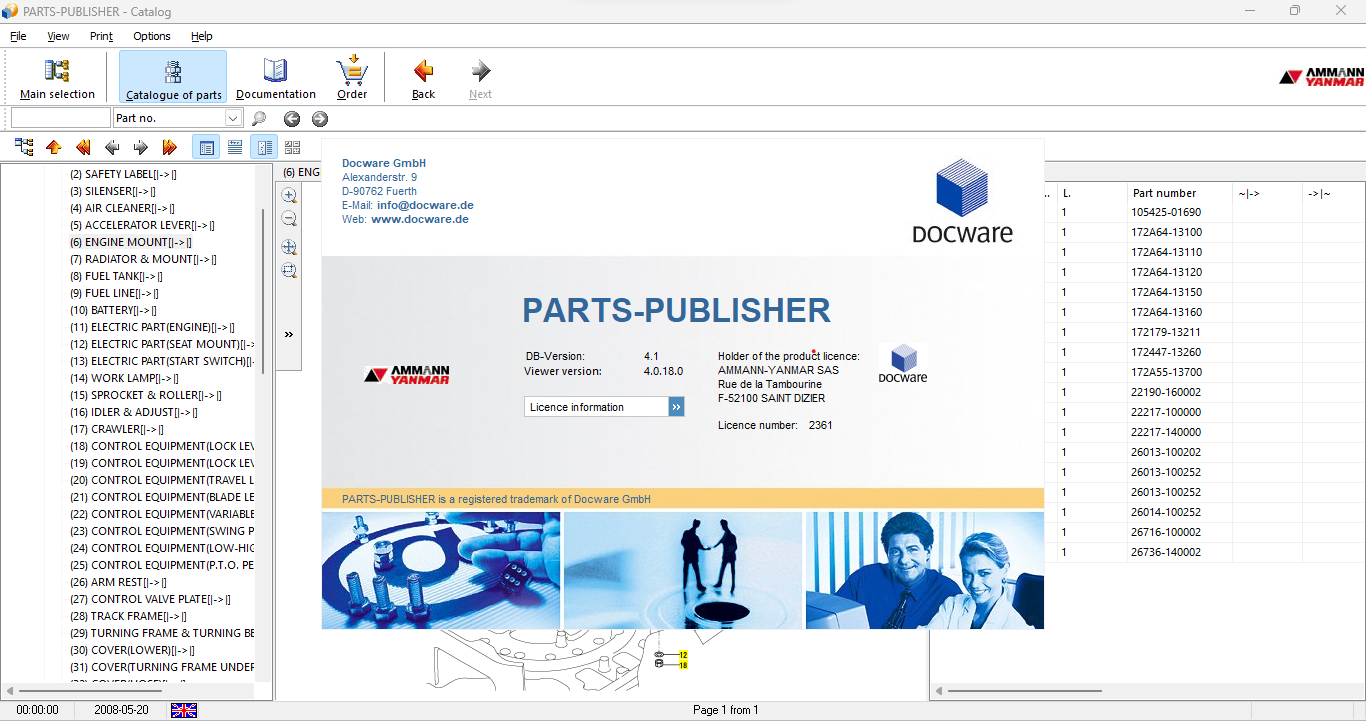Click the orange up arrow icon

pos(54,148)
